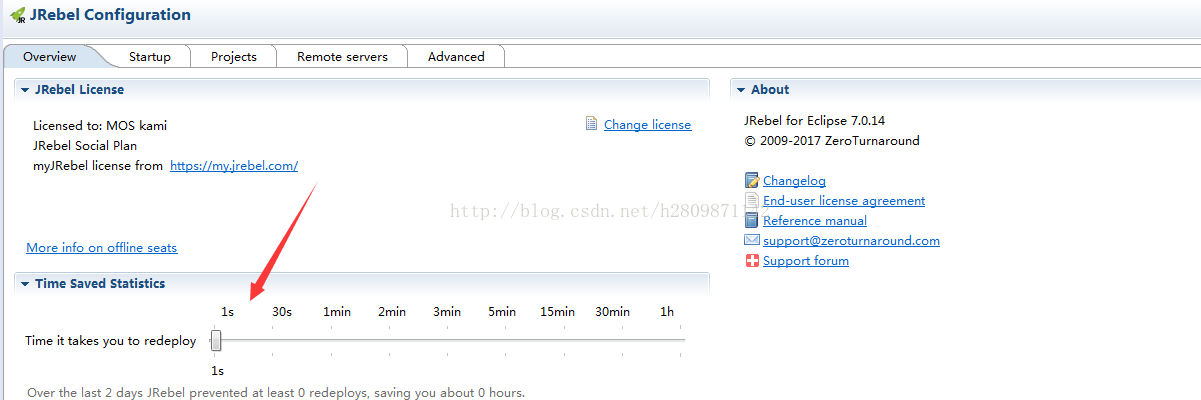Viewport: 1201px width, 400px height.
Task: Click the 'Time it takes you to redeploy' label
Action: (111, 341)
